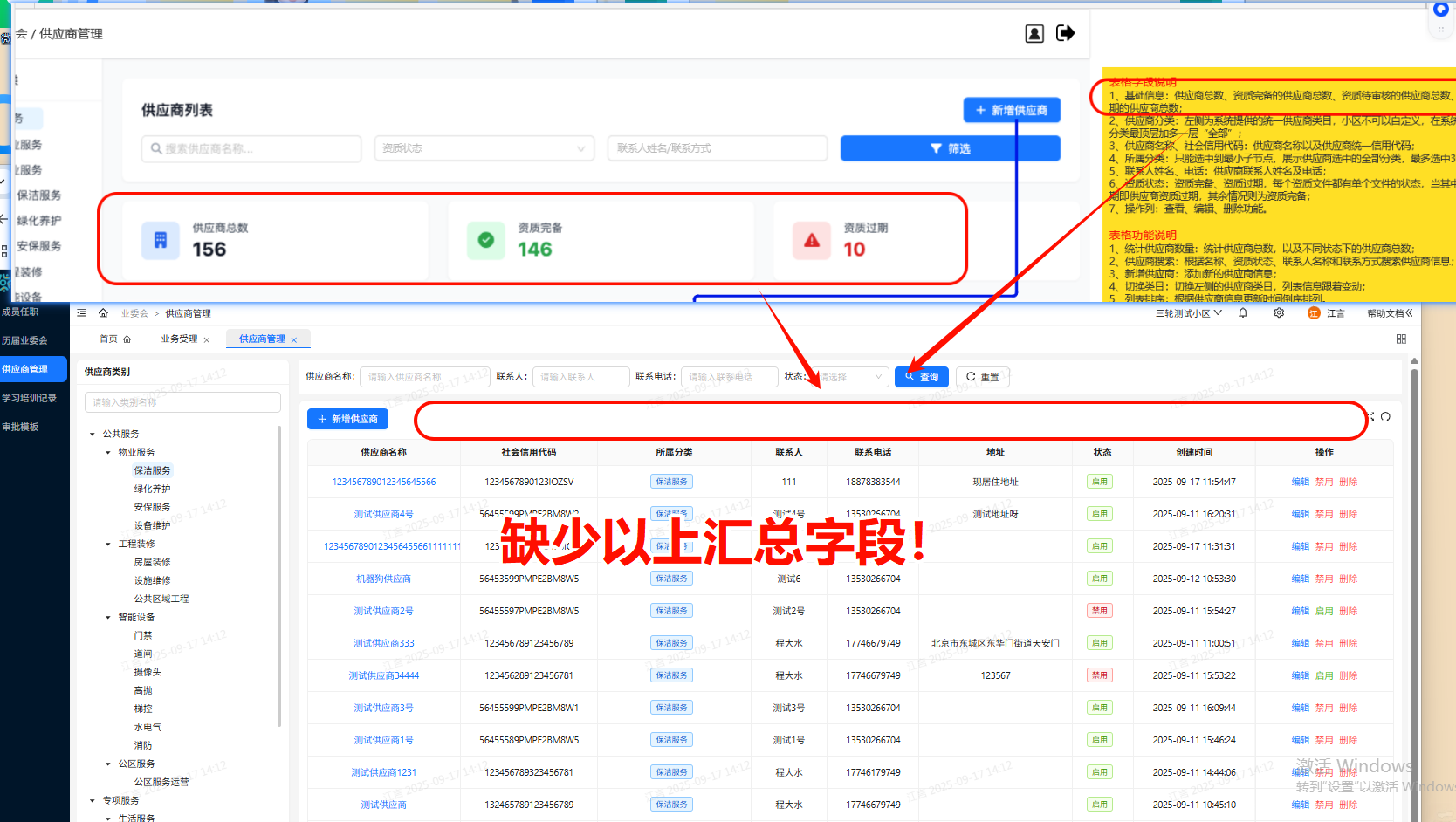
Task: Open the notification bell
Action: [1243, 313]
